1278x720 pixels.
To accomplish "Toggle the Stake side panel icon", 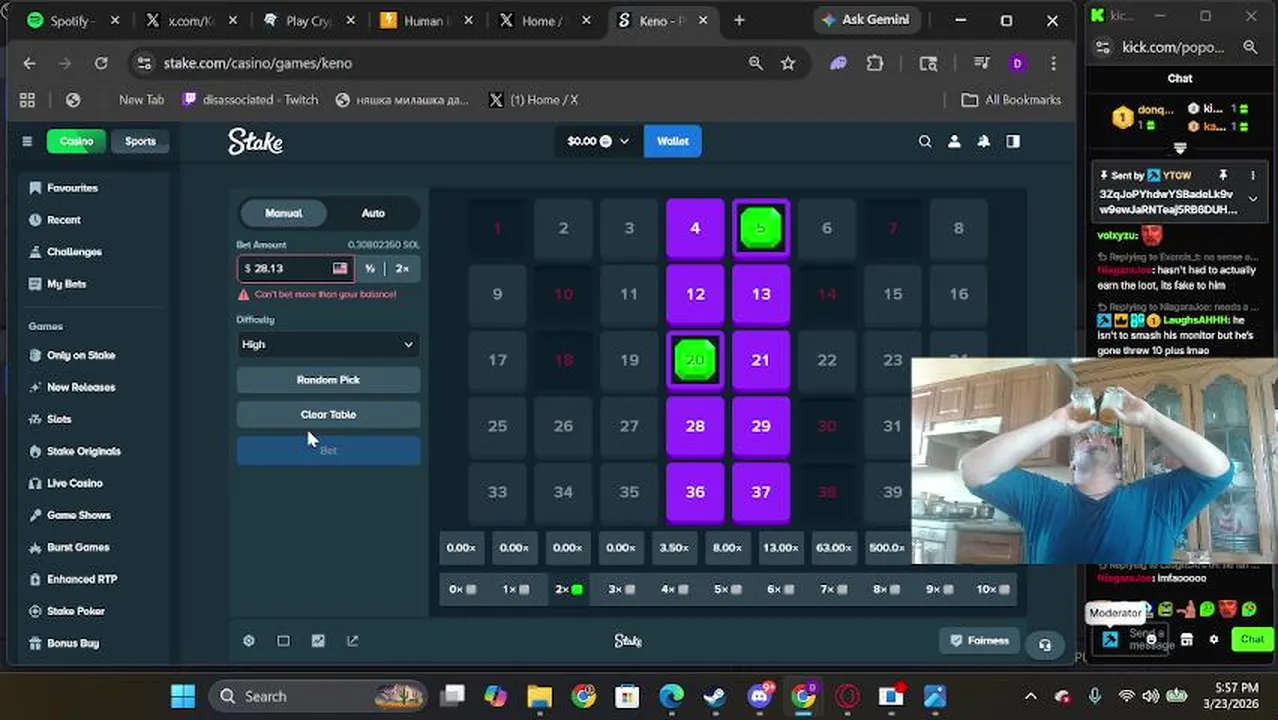I will tap(1013, 142).
